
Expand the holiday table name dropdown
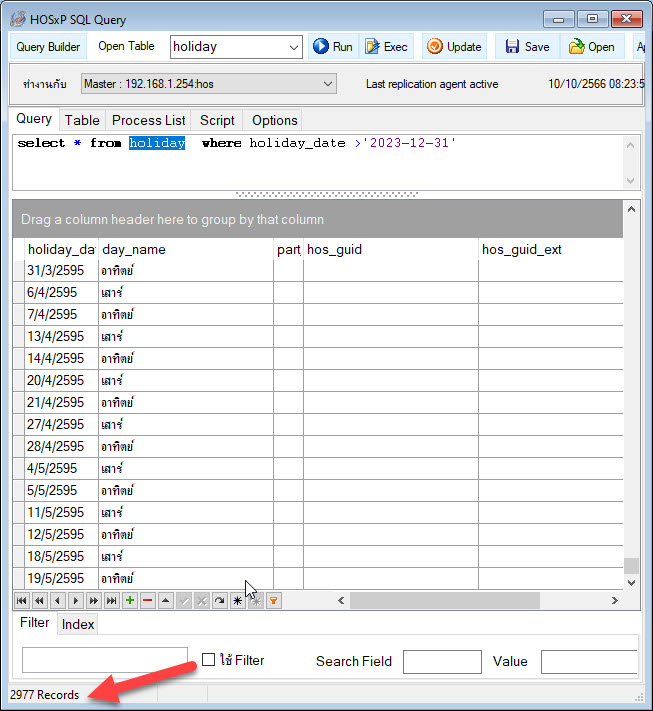point(294,47)
